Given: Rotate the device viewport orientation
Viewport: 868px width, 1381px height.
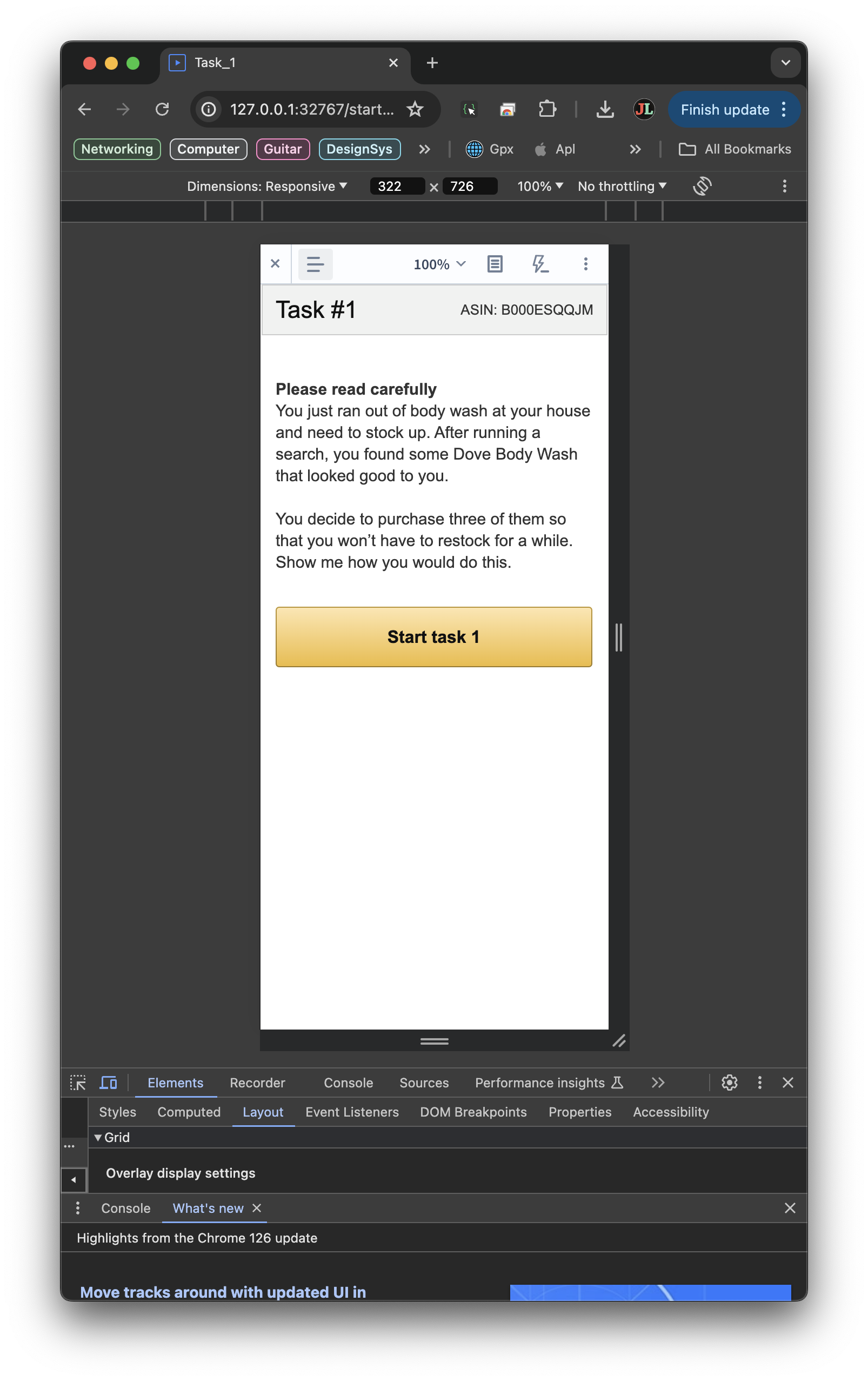Looking at the screenshot, I should pos(702,186).
